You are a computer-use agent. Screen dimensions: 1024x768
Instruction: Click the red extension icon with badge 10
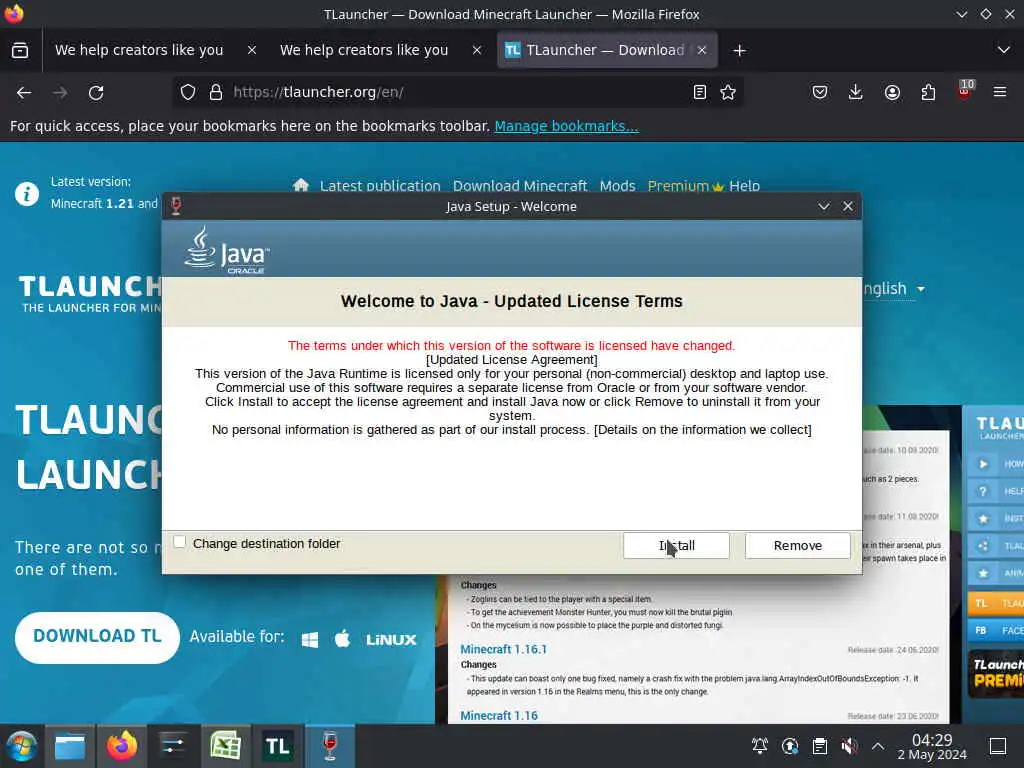(x=965, y=90)
